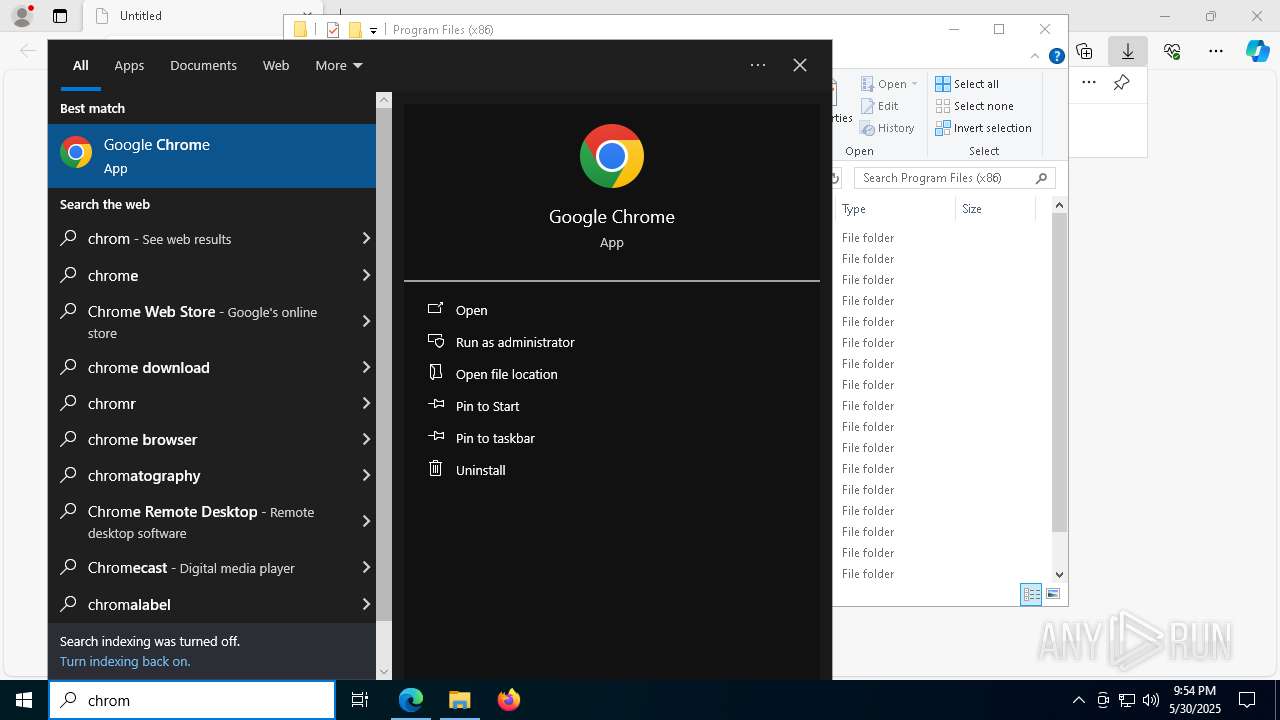Viewport: 1280px width, 720px height.
Task: Click Select all in Explorer ribbon
Action: tap(967, 84)
